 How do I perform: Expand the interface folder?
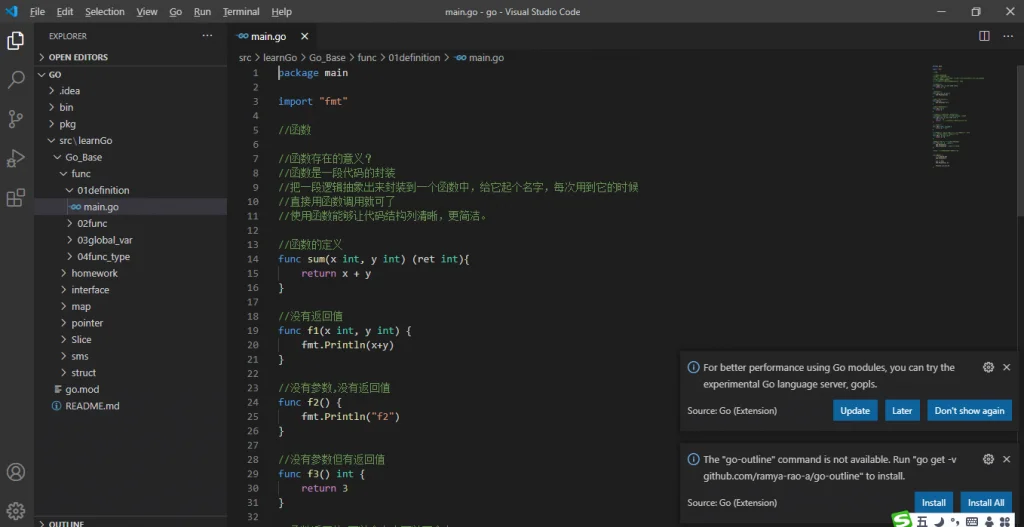click(x=131, y=289)
